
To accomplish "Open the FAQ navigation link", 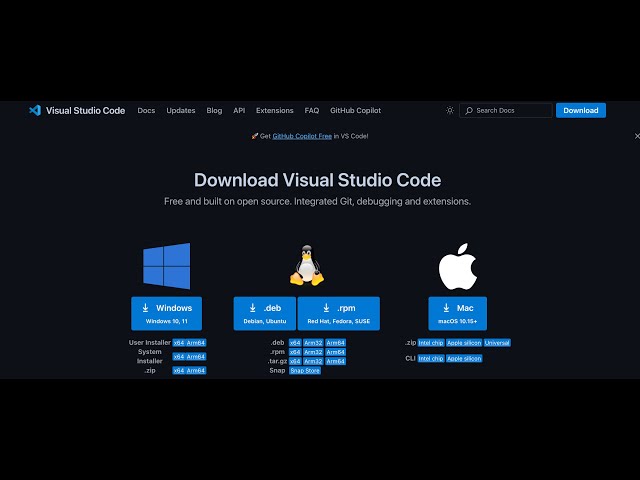I will point(312,111).
